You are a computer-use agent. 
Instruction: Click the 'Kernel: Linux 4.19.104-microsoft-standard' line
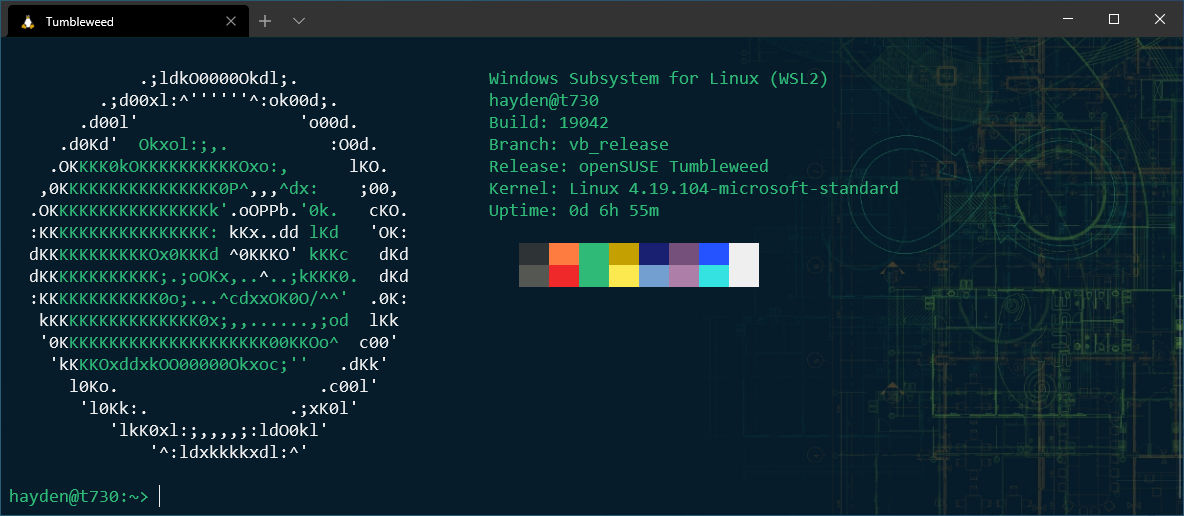coord(693,188)
